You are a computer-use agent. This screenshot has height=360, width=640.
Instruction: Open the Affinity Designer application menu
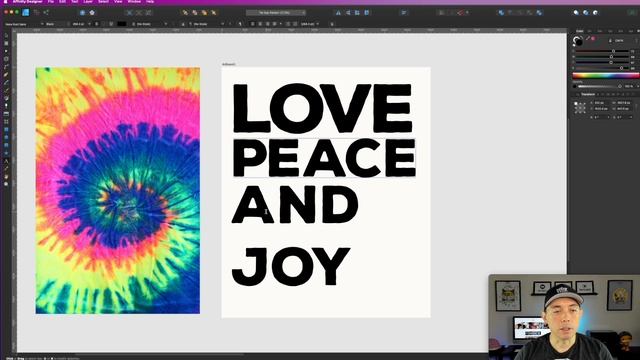pyautogui.click(x=28, y=2)
